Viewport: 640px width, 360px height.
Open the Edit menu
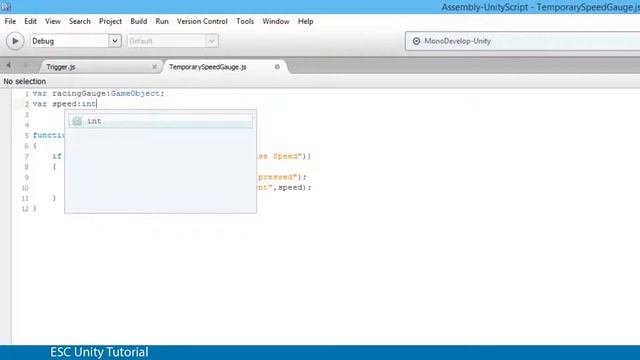click(30, 21)
